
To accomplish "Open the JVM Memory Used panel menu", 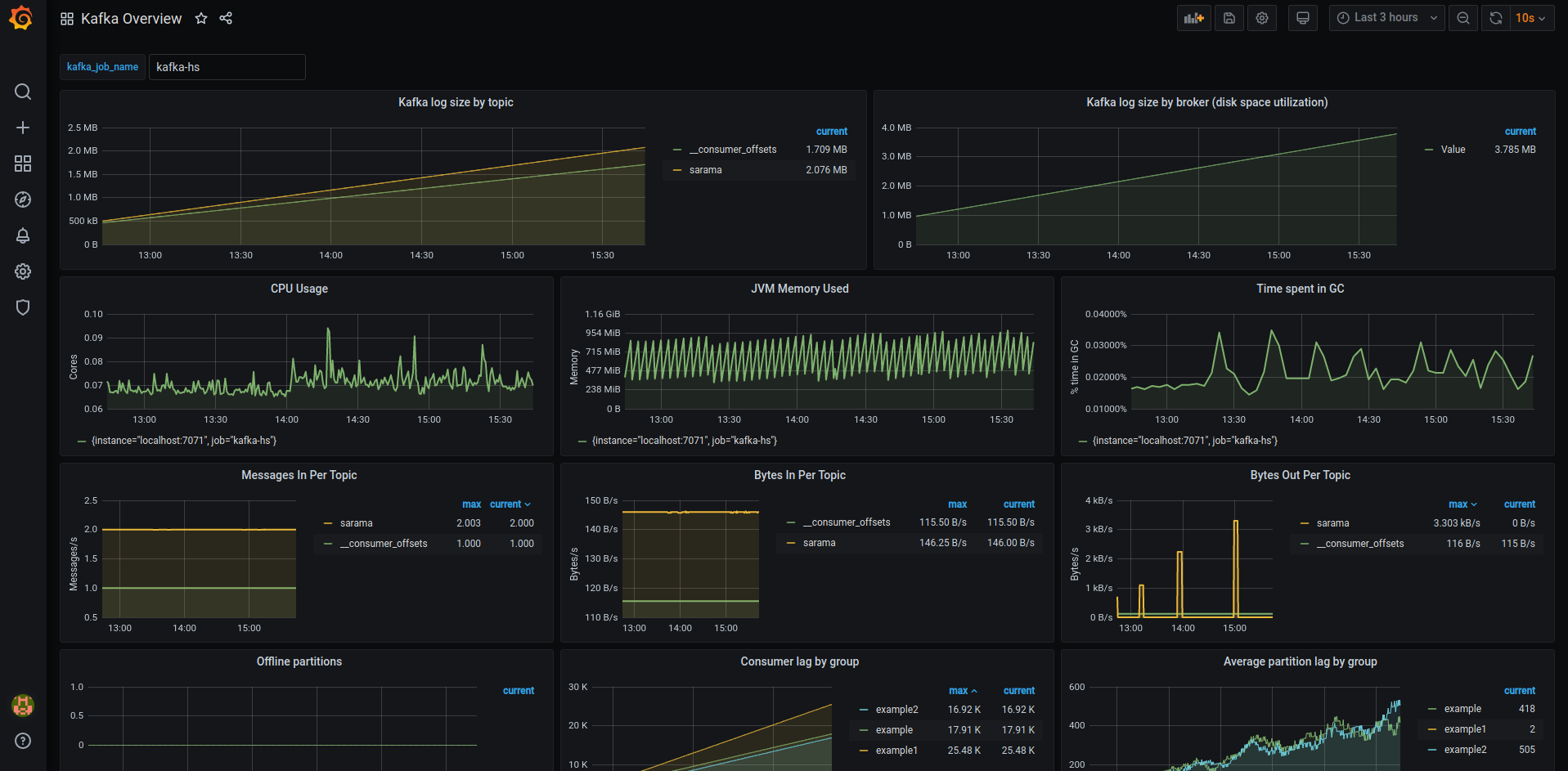I will [800, 289].
